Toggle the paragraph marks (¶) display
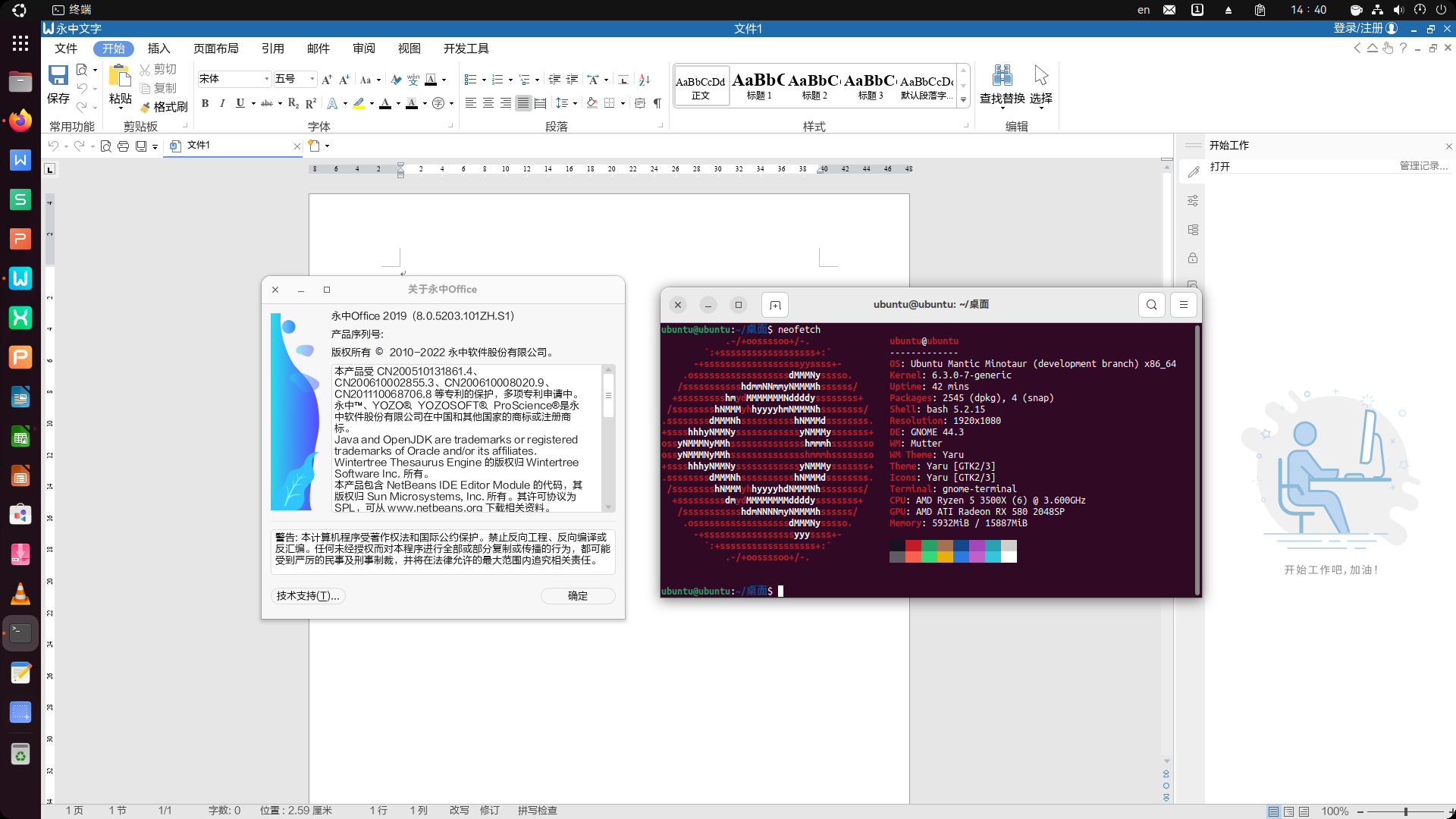Viewport: 1456px width, 819px height. point(657,103)
